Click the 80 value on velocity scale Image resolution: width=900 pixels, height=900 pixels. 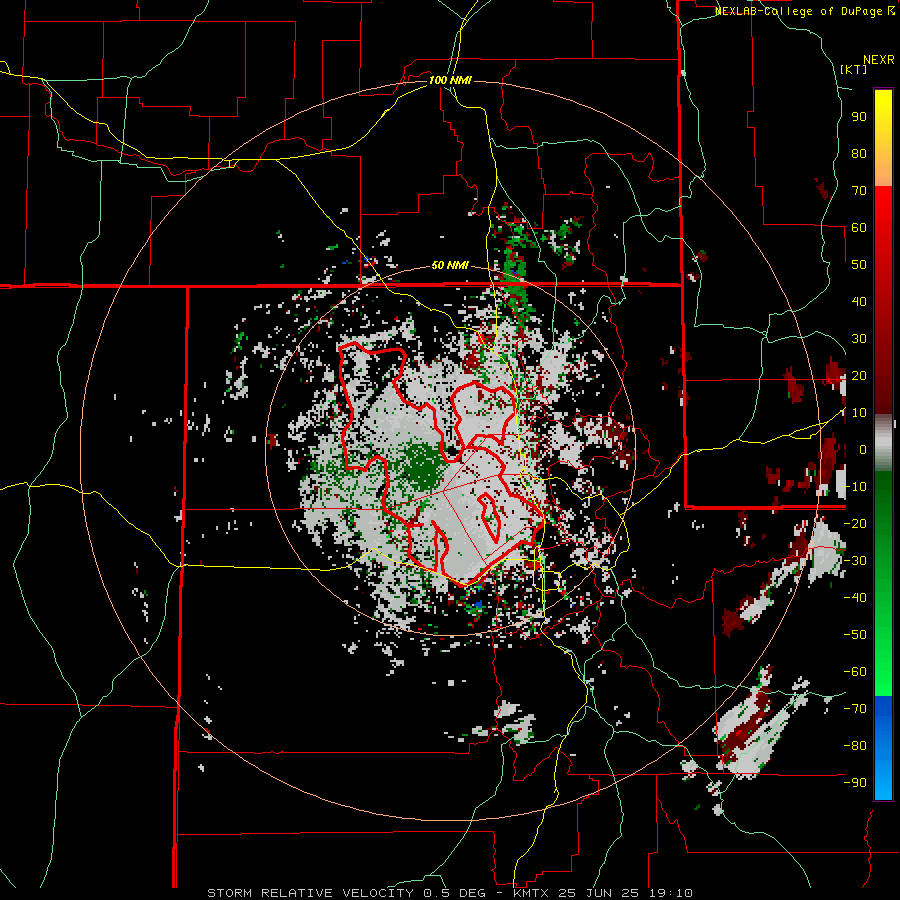coord(859,153)
